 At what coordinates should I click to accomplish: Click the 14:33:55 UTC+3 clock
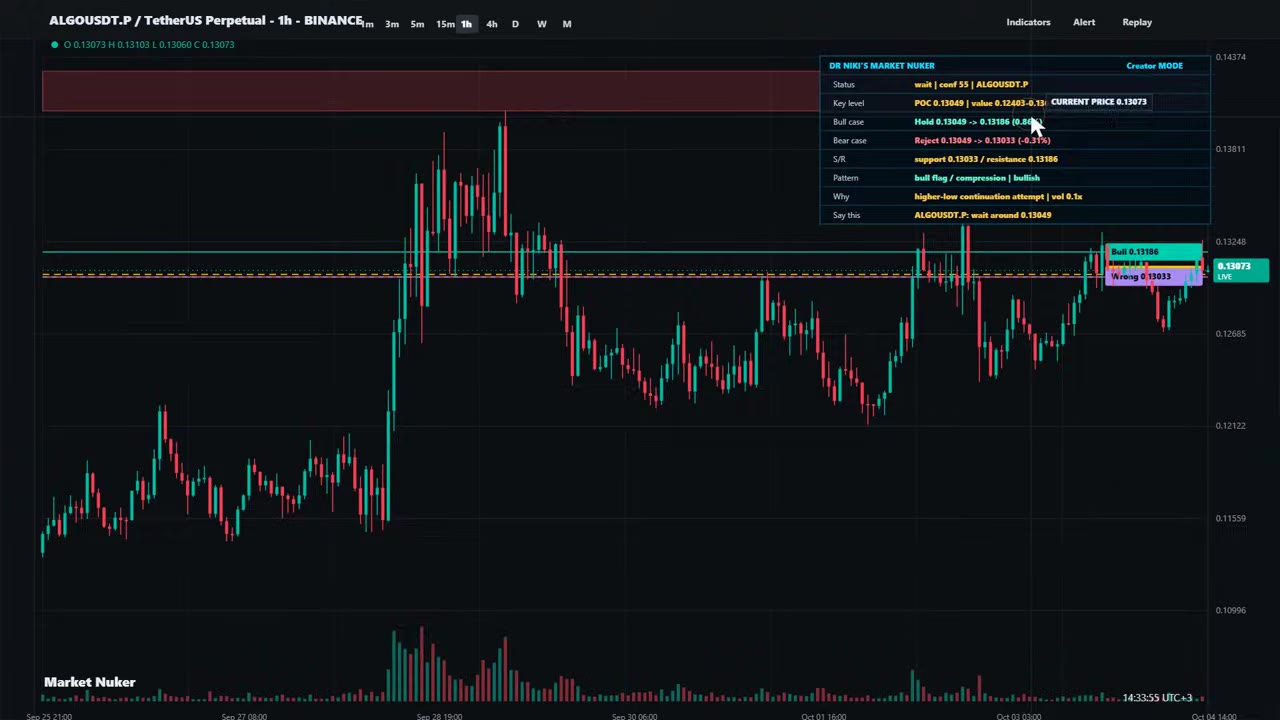(1157, 698)
